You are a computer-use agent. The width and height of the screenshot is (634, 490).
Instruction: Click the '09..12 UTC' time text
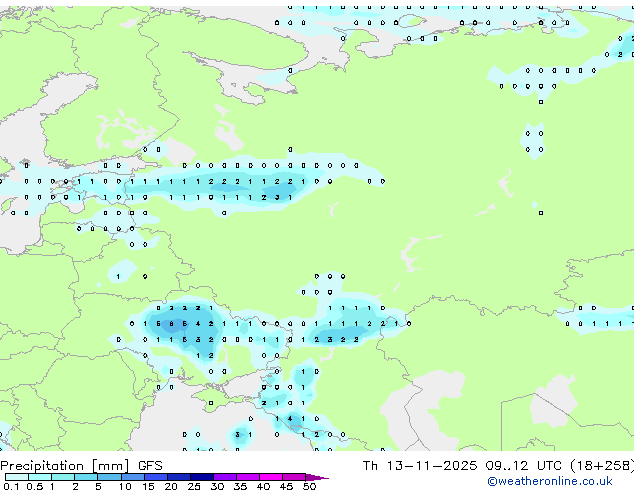(x=524, y=466)
